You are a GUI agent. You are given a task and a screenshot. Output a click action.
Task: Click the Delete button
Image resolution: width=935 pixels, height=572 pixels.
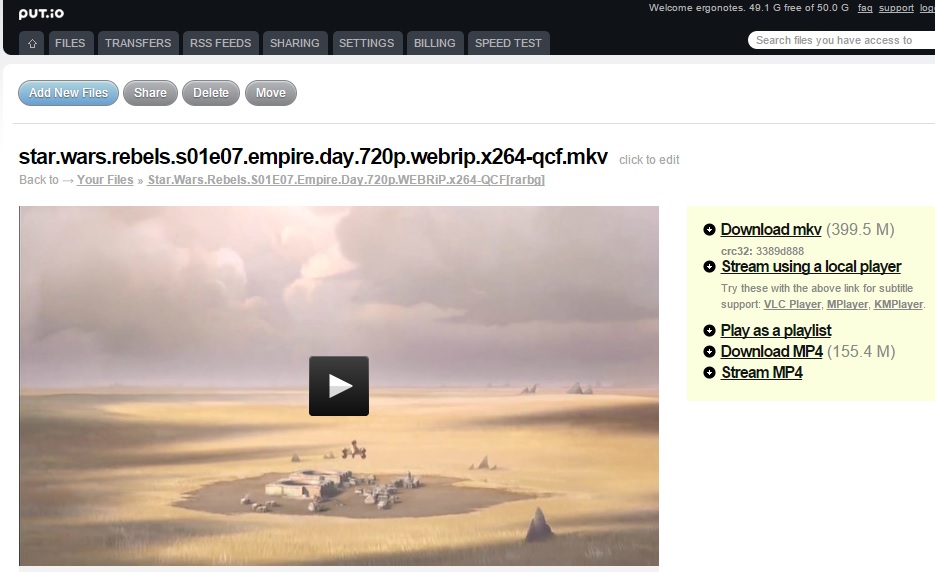(x=211, y=93)
